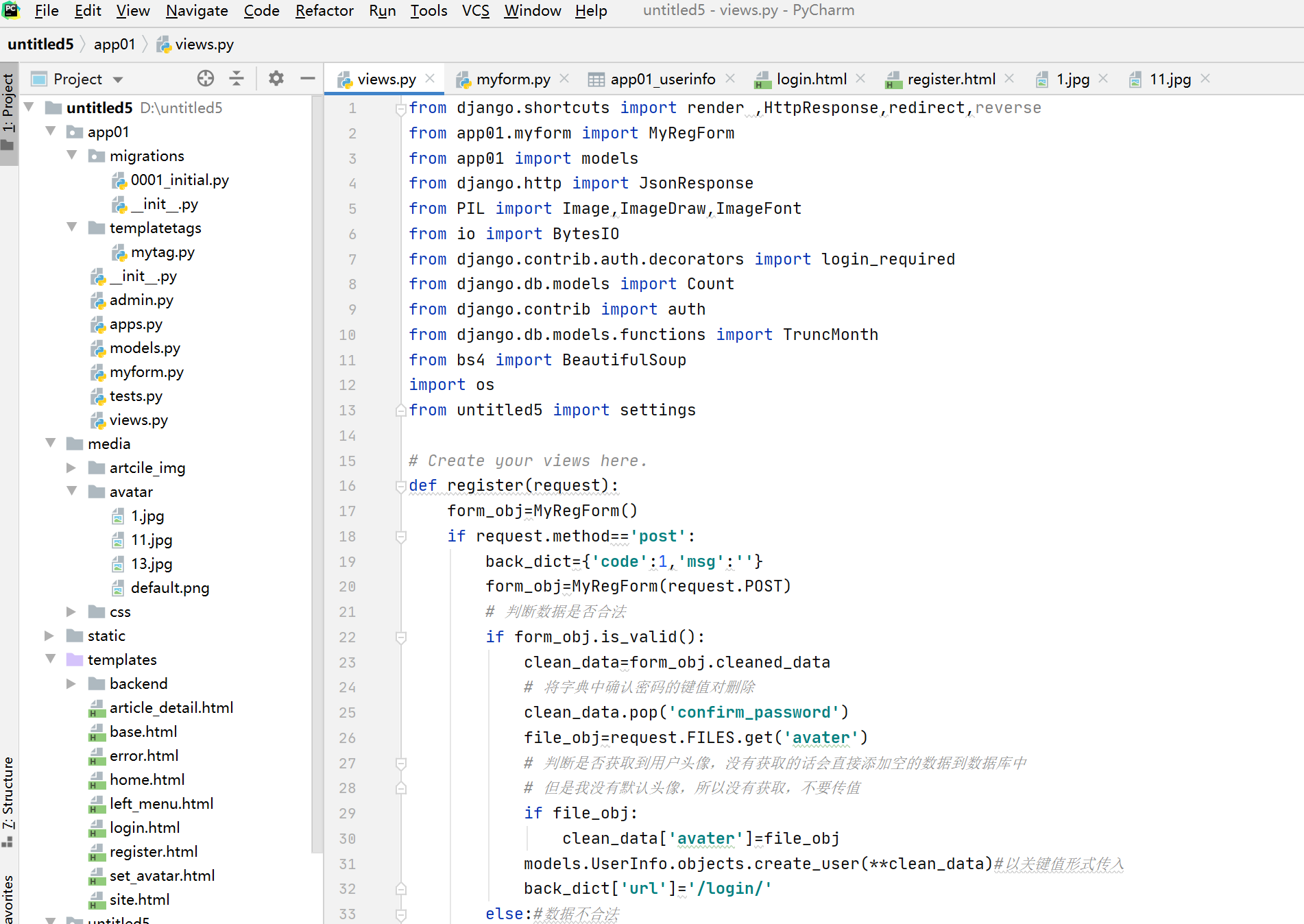
Task: Select article_detail.html template file
Action: 171,708
